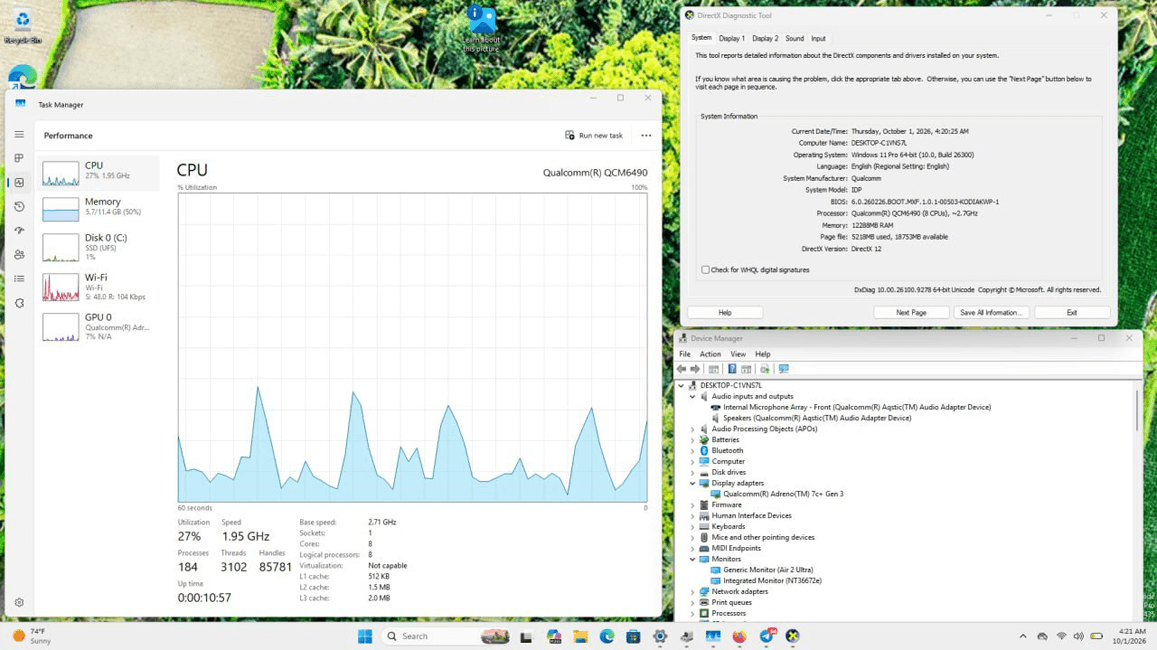Switch to Display 1 tab in DxDiag

pyautogui.click(x=732, y=38)
